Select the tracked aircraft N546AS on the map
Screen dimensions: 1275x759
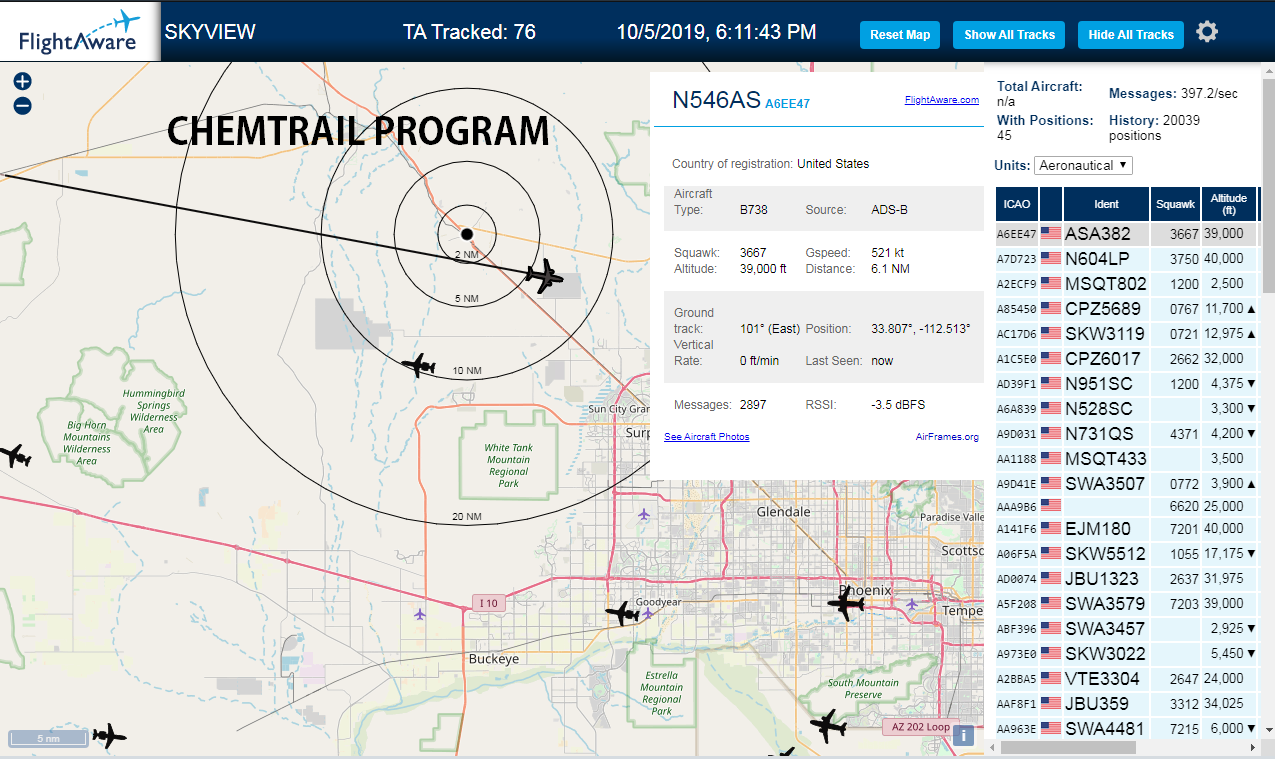point(545,276)
